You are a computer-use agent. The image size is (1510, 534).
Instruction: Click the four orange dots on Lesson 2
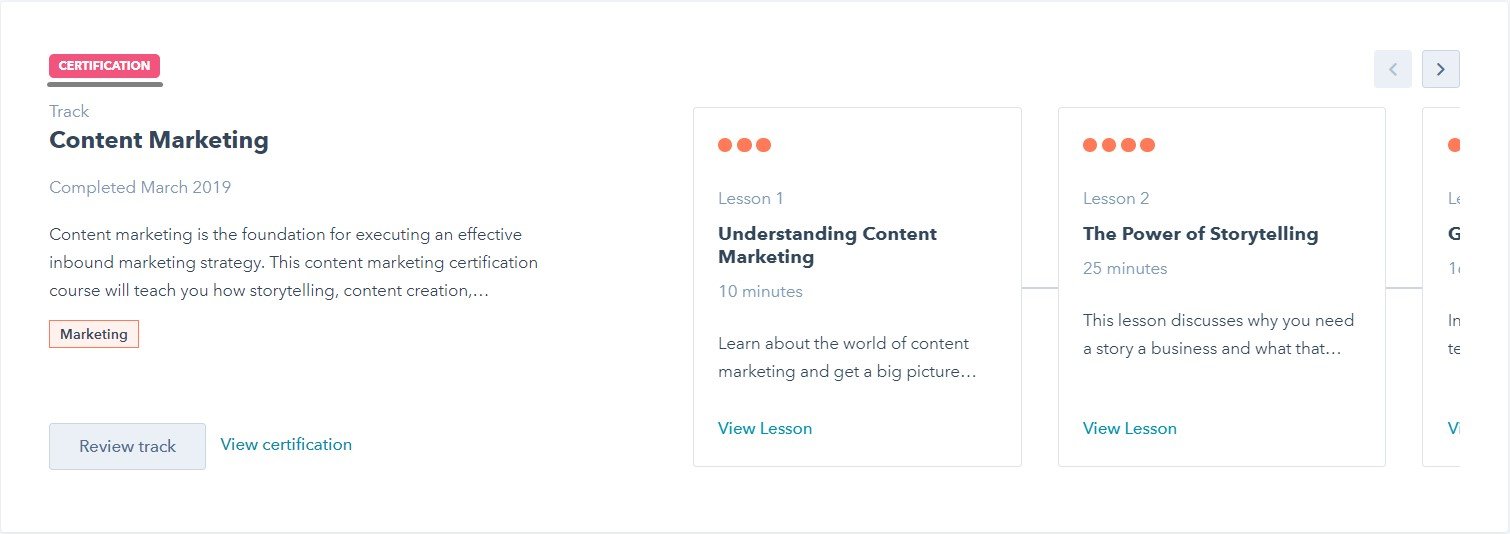point(1119,145)
